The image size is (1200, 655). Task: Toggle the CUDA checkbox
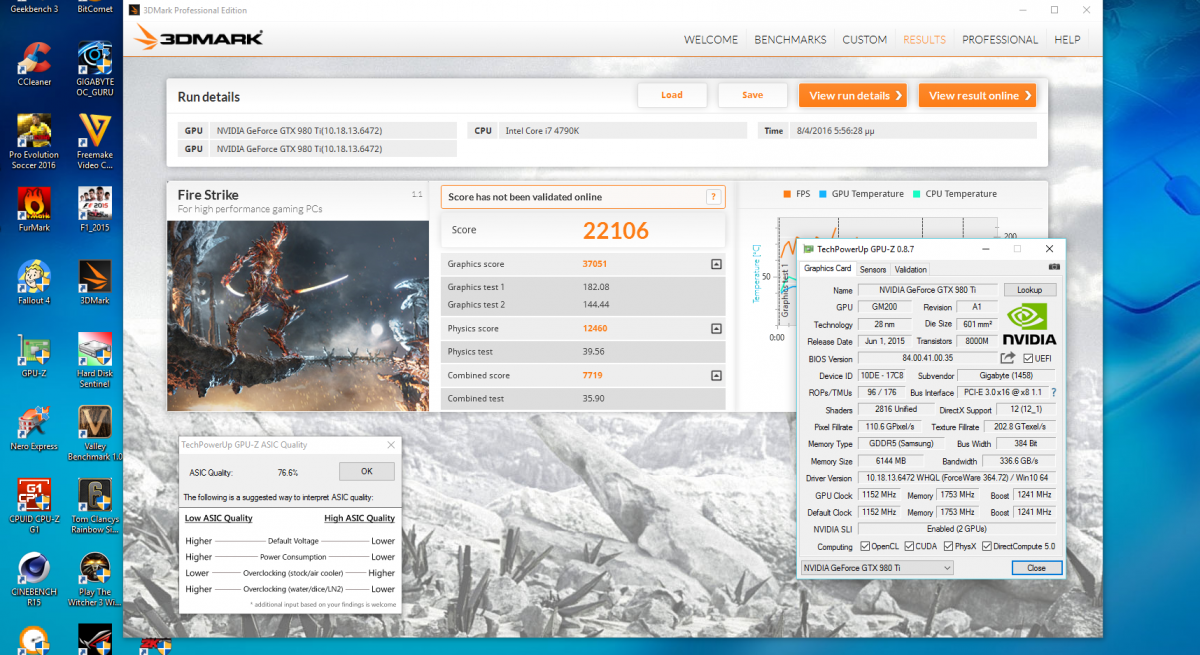(x=909, y=546)
